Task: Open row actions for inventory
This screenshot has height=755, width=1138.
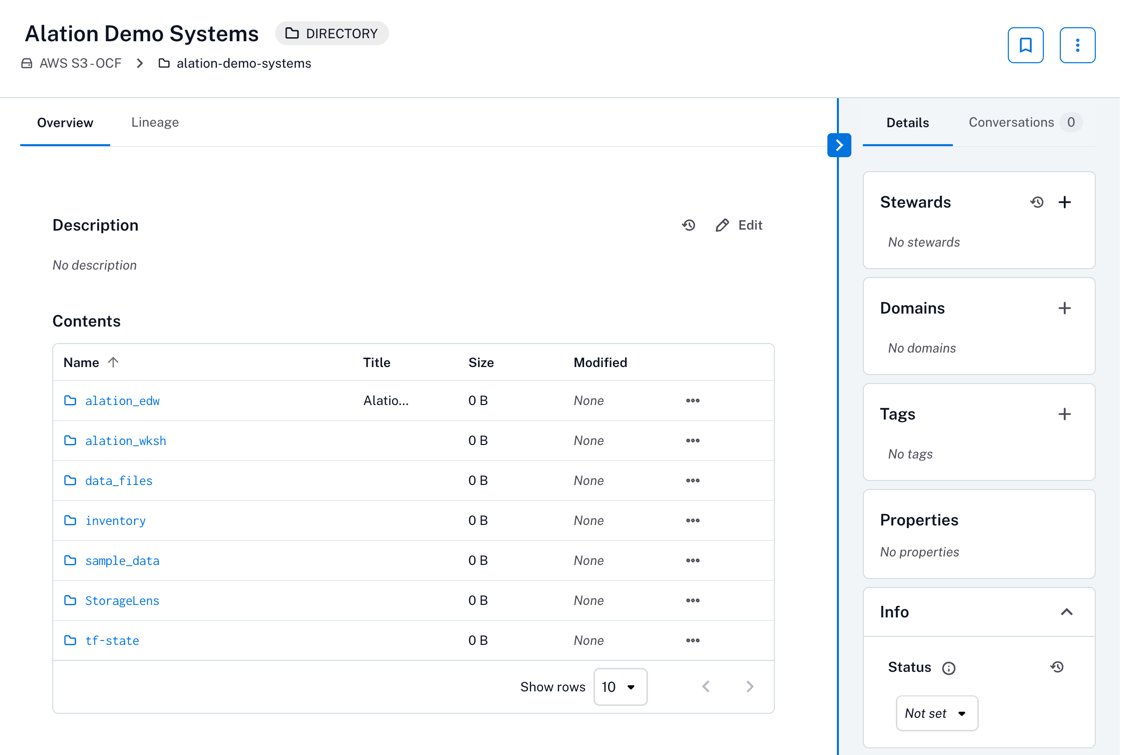Action: (x=692, y=521)
